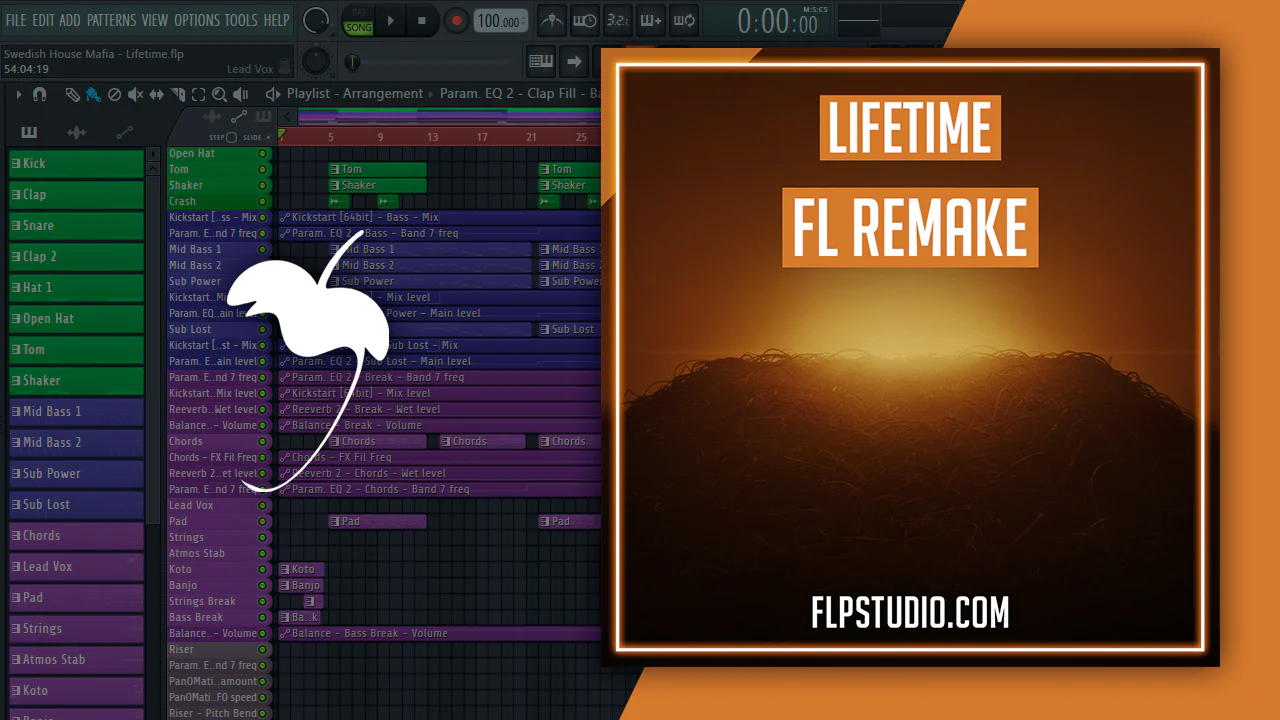Show note patterns in the picker panel
Image resolution: width=1280 pixels, height=720 pixels.
[x=29, y=132]
